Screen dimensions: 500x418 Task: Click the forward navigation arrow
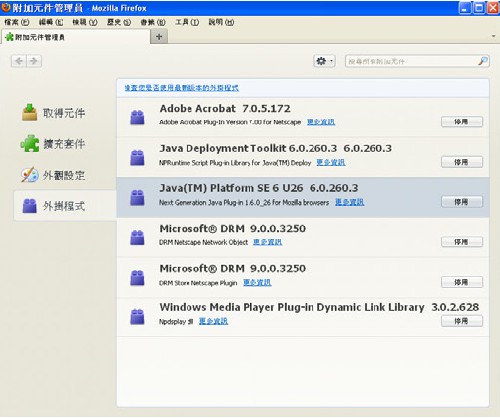34,61
